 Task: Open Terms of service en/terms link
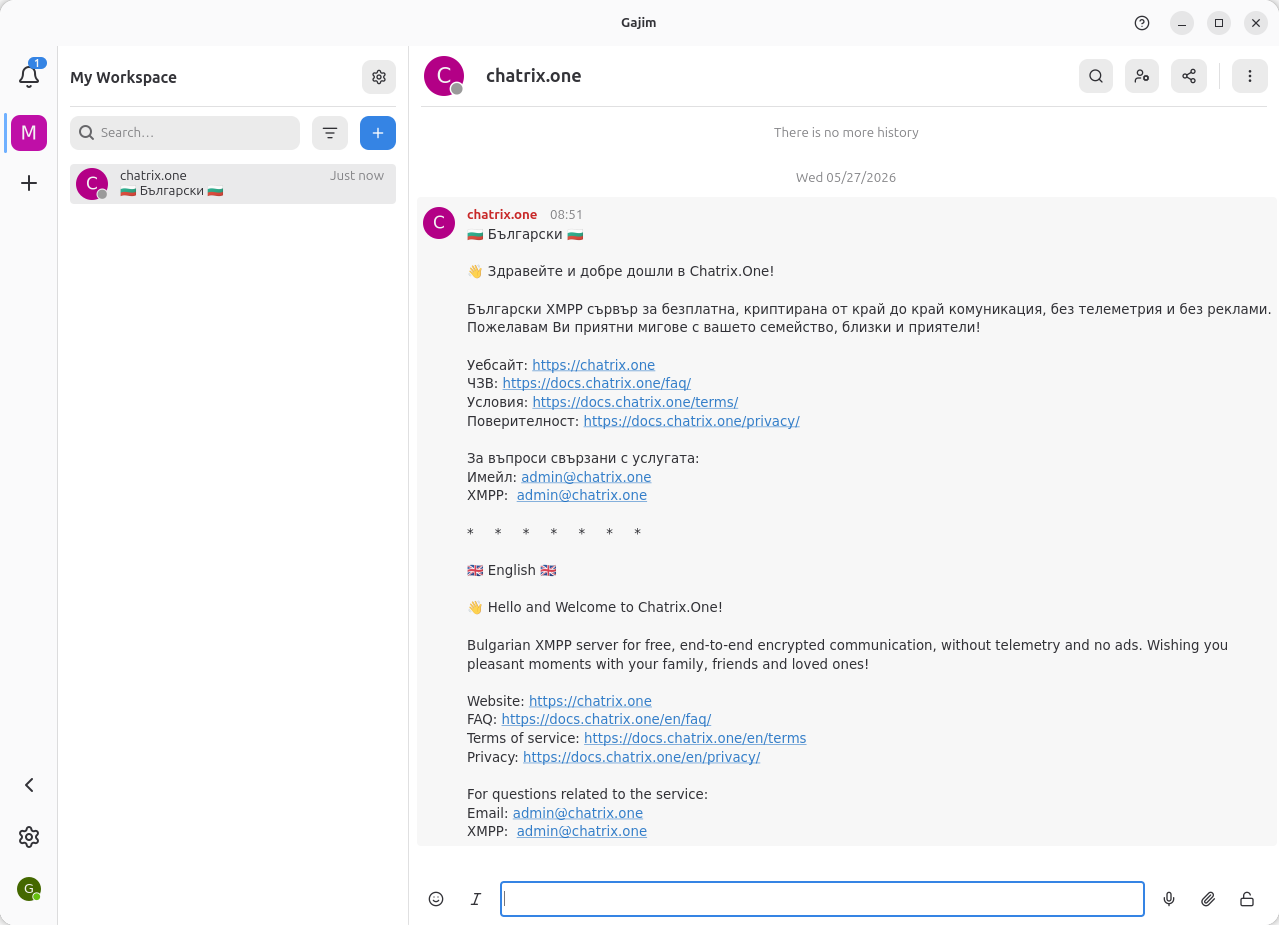click(695, 738)
